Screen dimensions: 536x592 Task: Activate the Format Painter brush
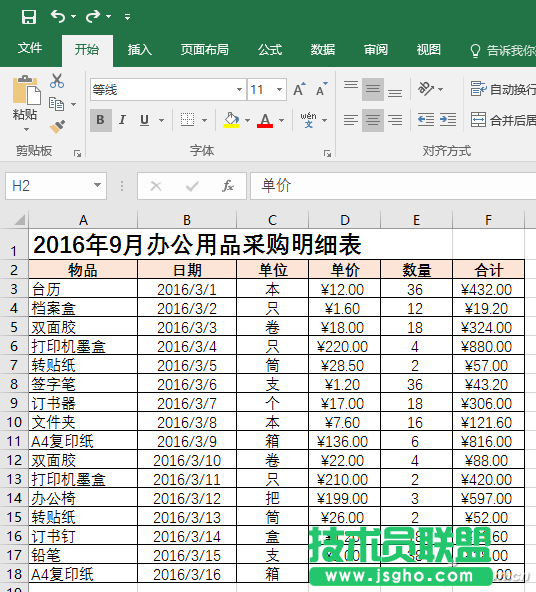(x=57, y=126)
